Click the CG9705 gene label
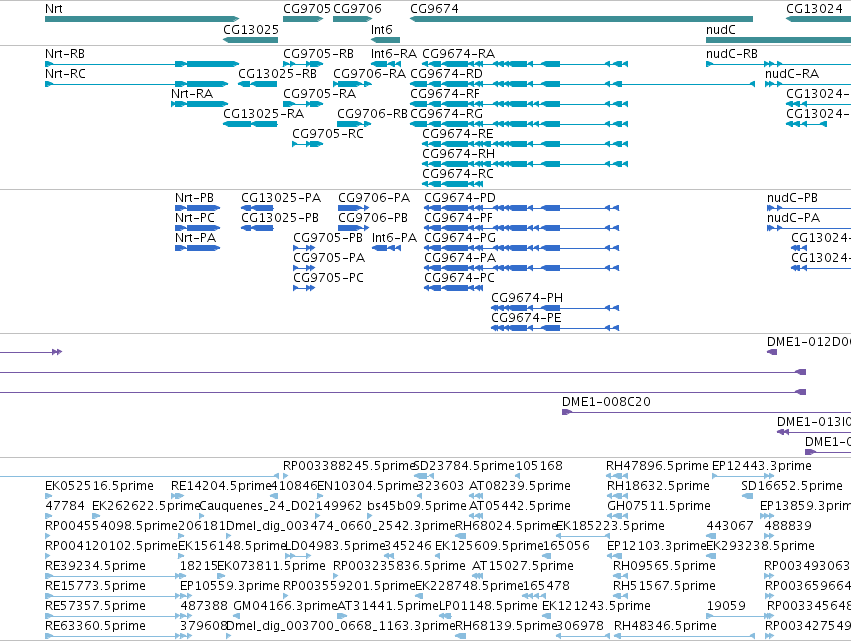 click(x=307, y=9)
